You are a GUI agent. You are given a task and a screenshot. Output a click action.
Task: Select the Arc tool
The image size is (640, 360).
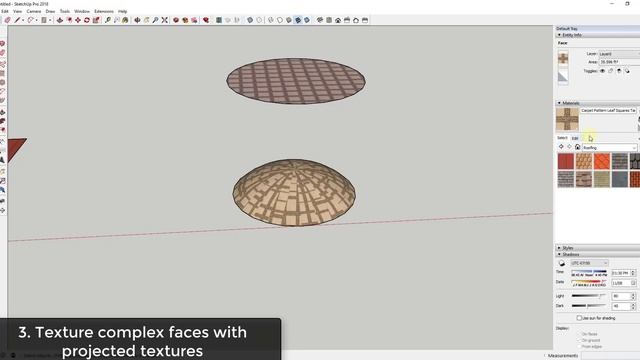coord(31,20)
